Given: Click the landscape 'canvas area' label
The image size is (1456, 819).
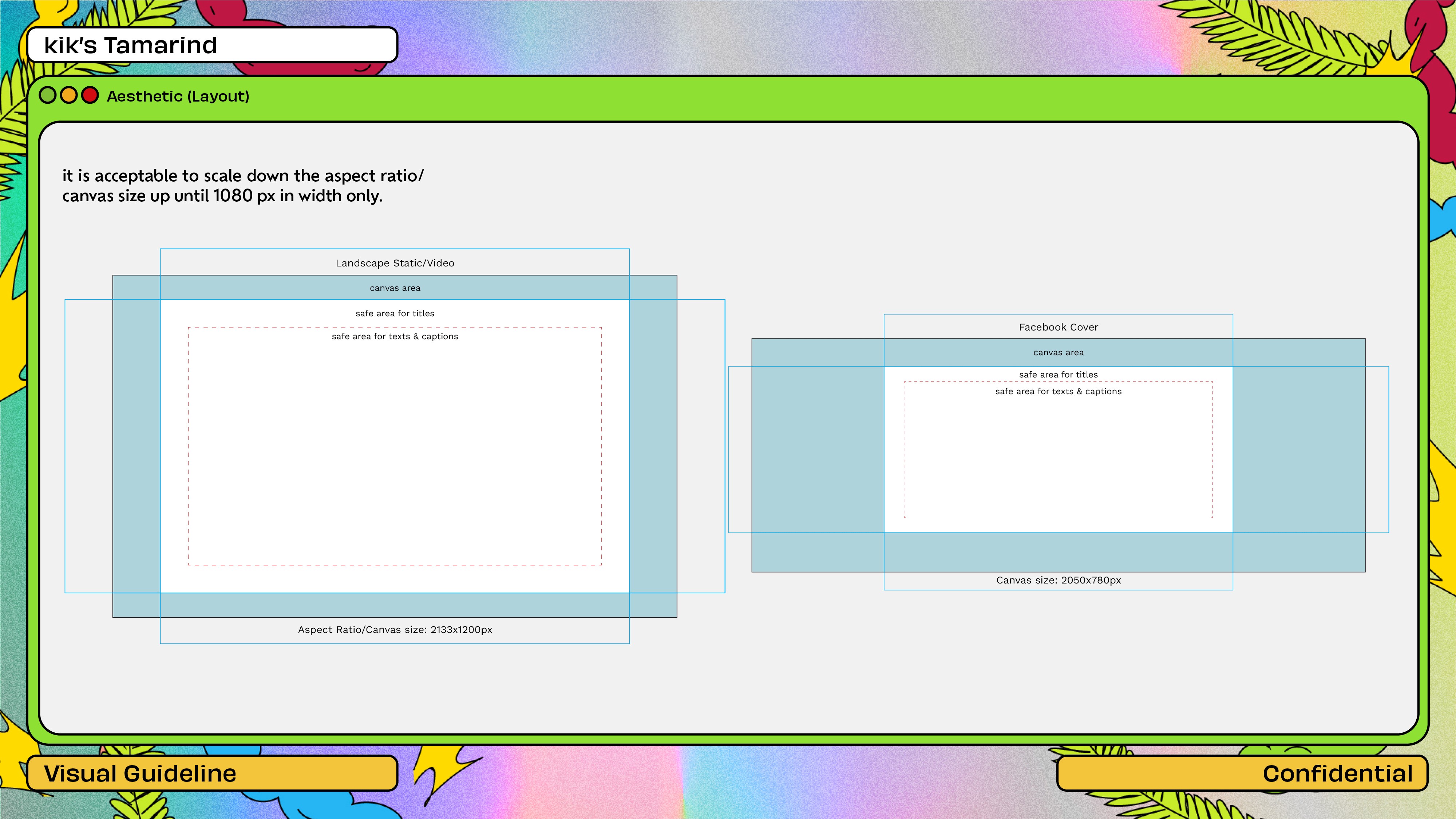Looking at the screenshot, I should tap(395, 288).
